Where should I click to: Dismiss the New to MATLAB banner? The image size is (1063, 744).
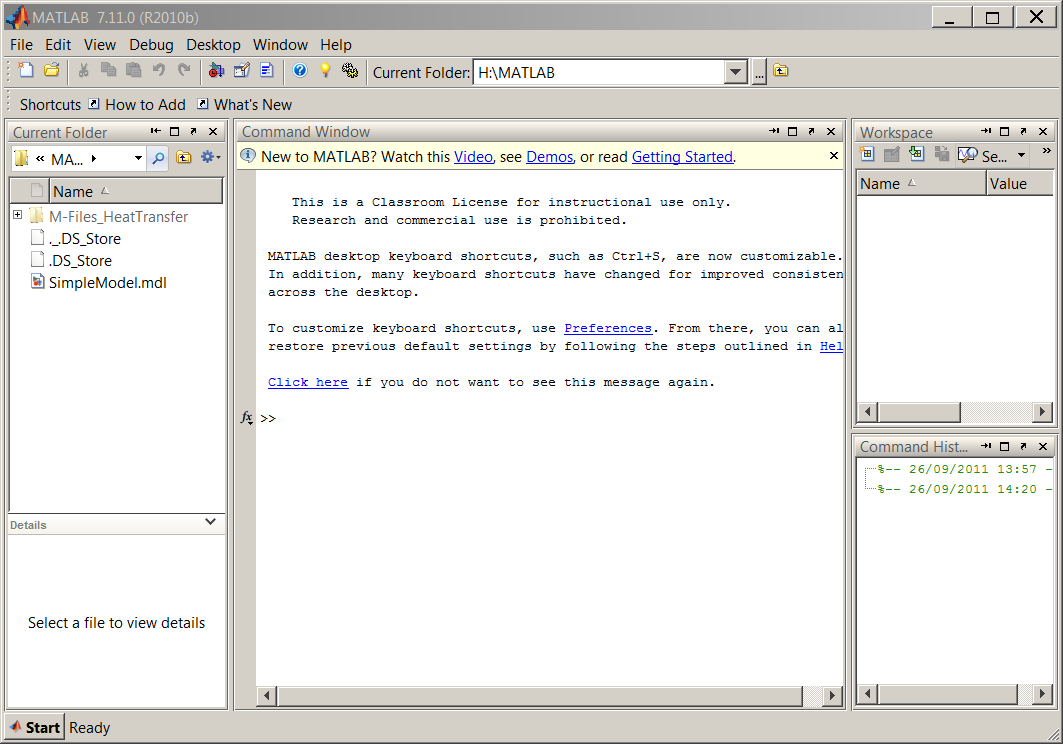pyautogui.click(x=834, y=156)
